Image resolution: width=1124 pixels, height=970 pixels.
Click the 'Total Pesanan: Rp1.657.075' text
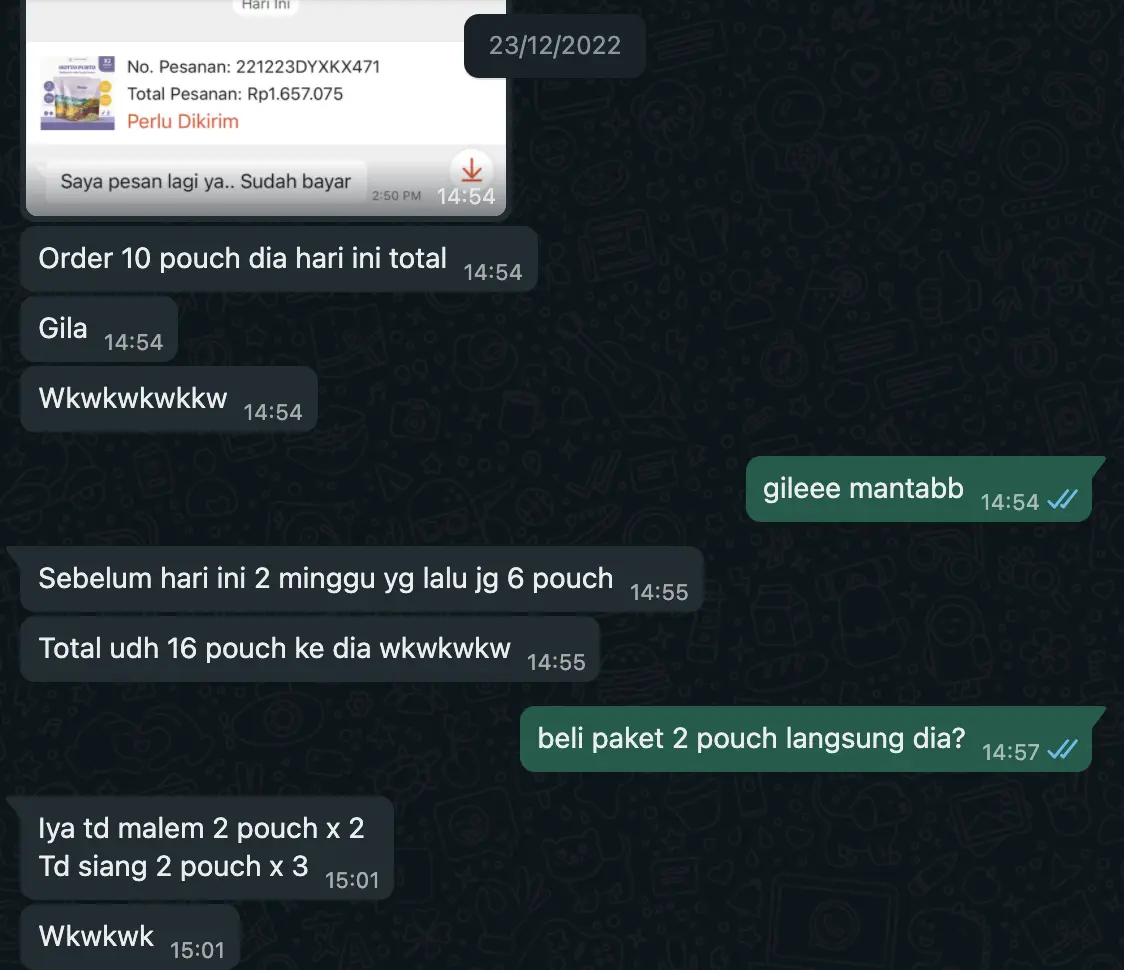click(x=235, y=94)
